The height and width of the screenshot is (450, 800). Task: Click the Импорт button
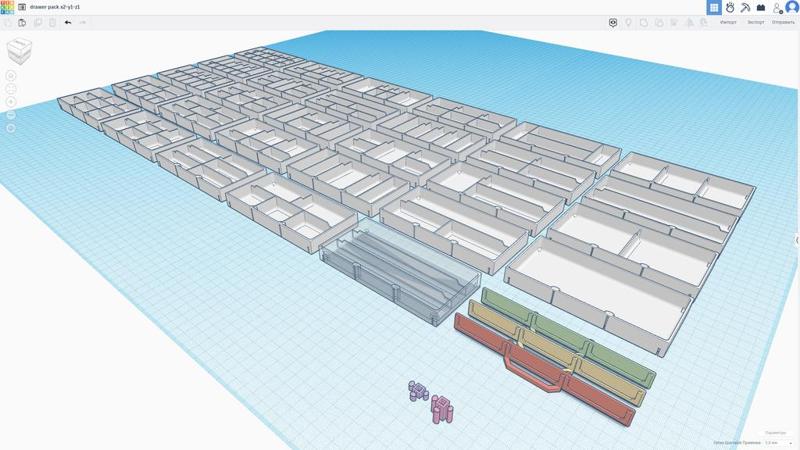pos(728,22)
